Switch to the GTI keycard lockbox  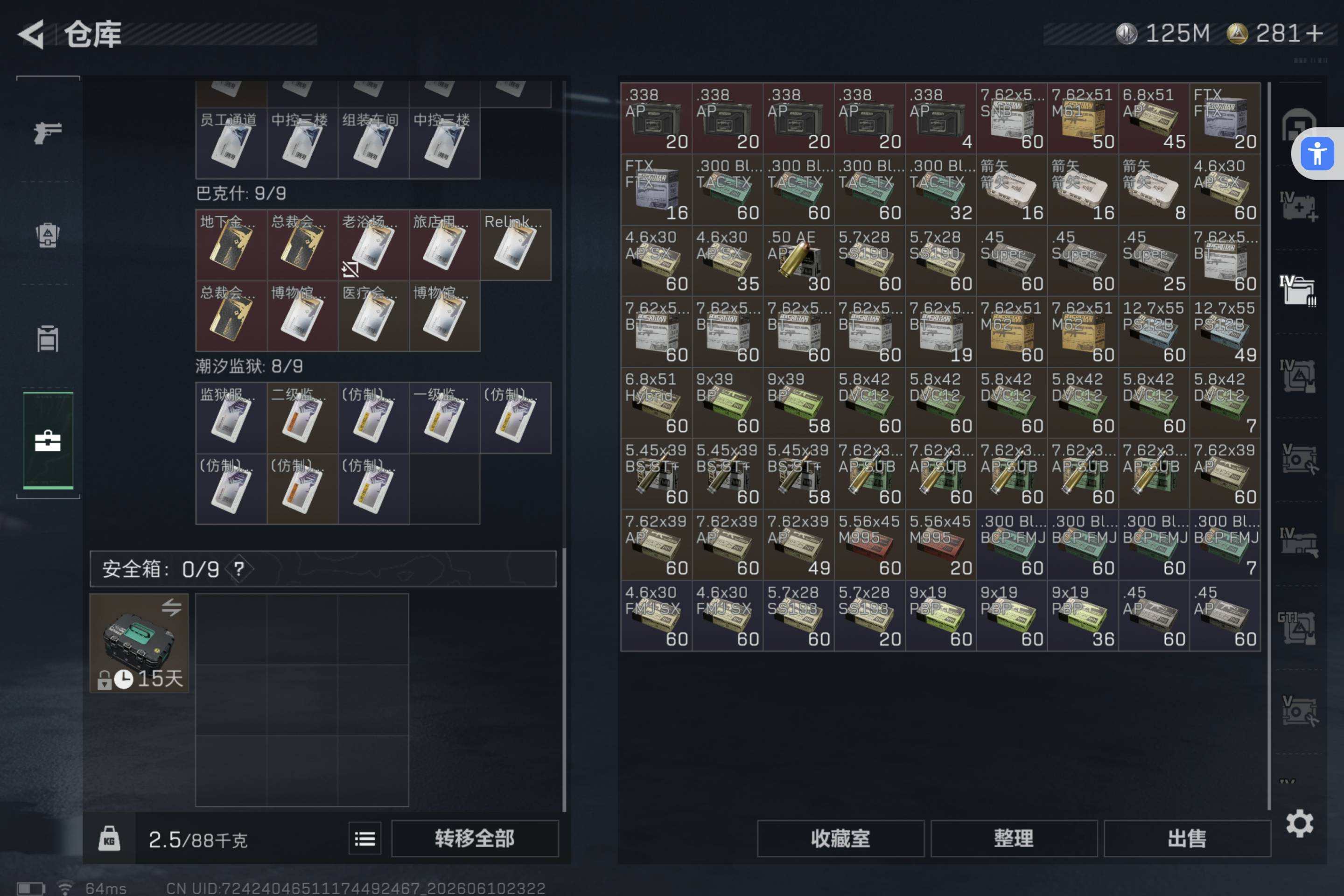click(1298, 627)
